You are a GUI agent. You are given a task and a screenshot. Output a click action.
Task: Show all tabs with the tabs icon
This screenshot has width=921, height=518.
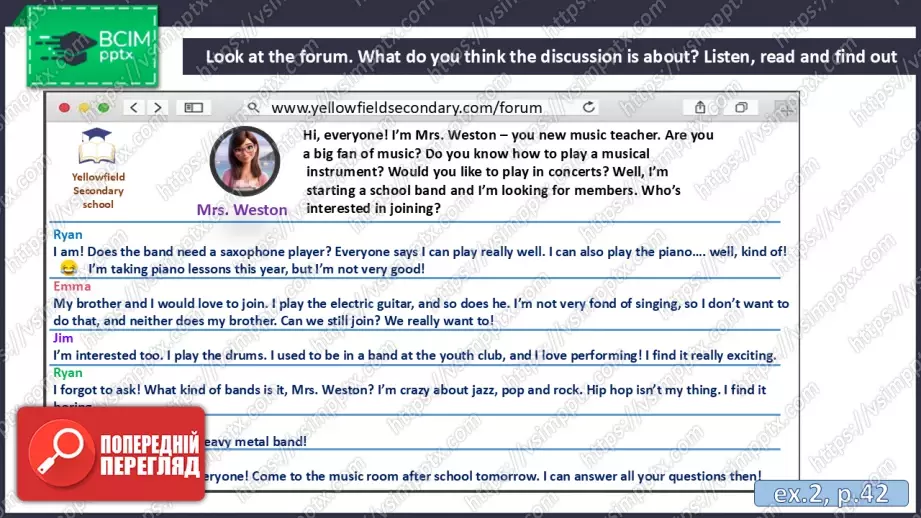click(741, 107)
